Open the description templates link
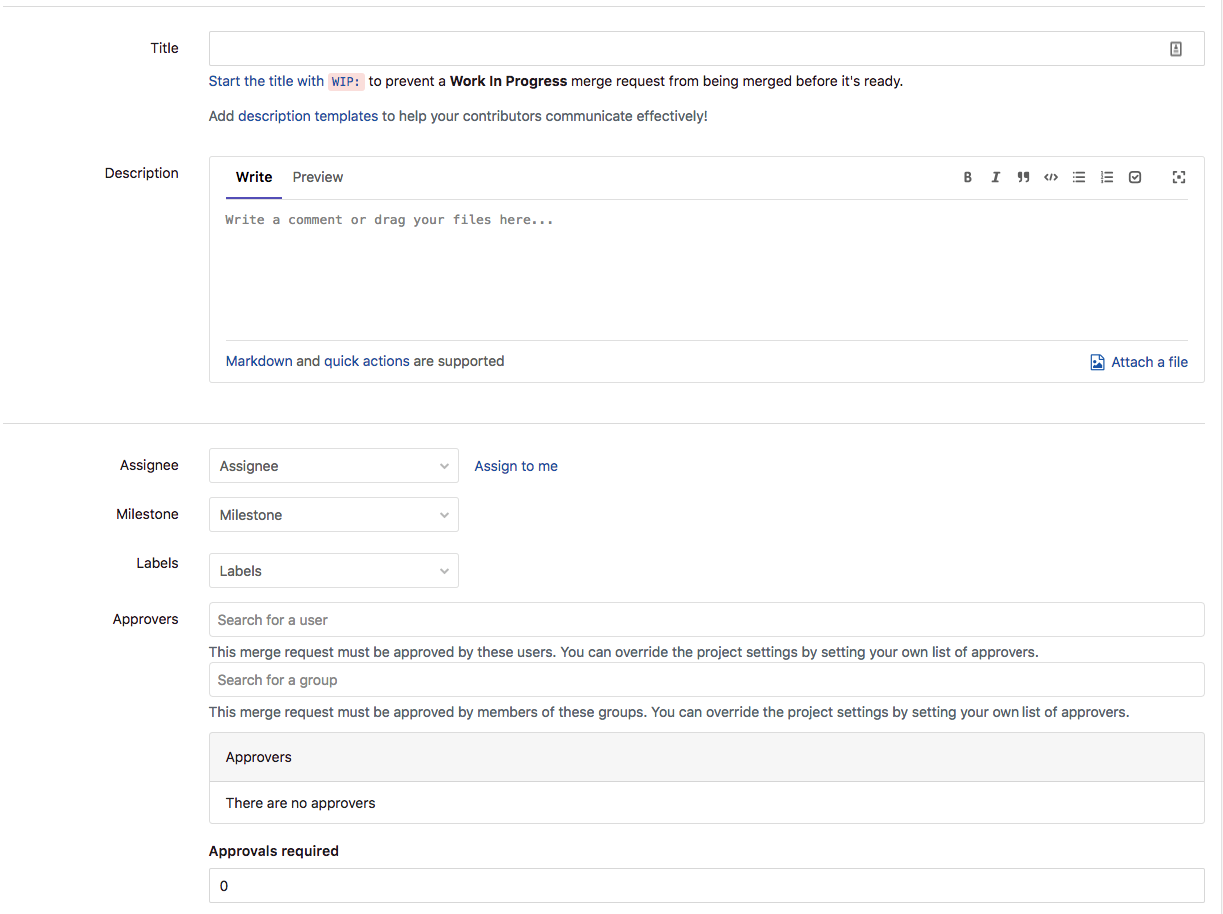The width and height of the screenshot is (1223, 914). pos(308,116)
